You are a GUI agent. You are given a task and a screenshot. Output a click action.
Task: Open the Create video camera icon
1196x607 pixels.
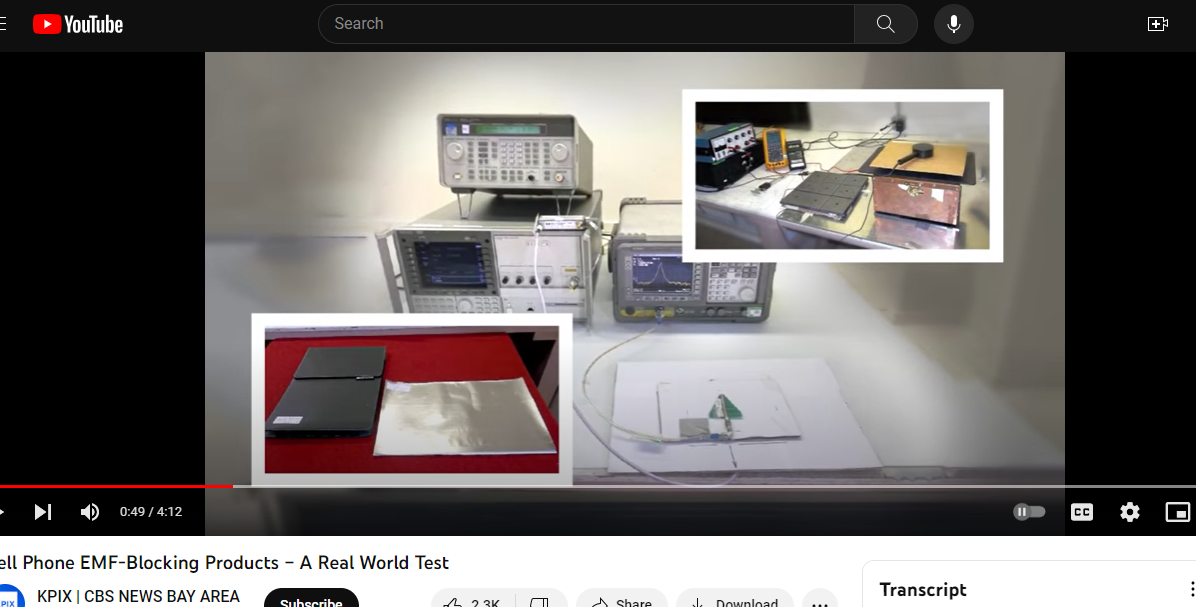click(1158, 24)
